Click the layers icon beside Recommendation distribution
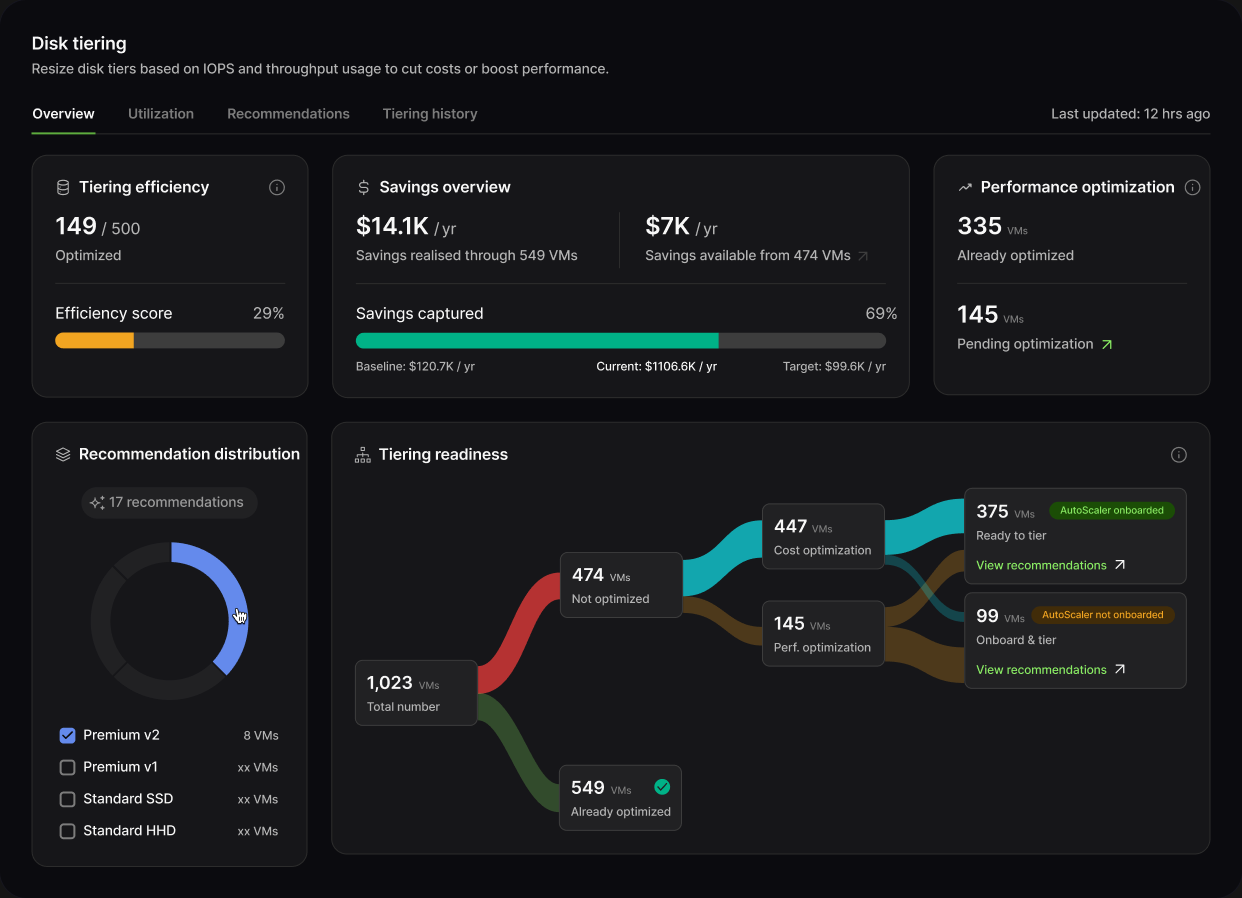1242x898 pixels. point(63,454)
